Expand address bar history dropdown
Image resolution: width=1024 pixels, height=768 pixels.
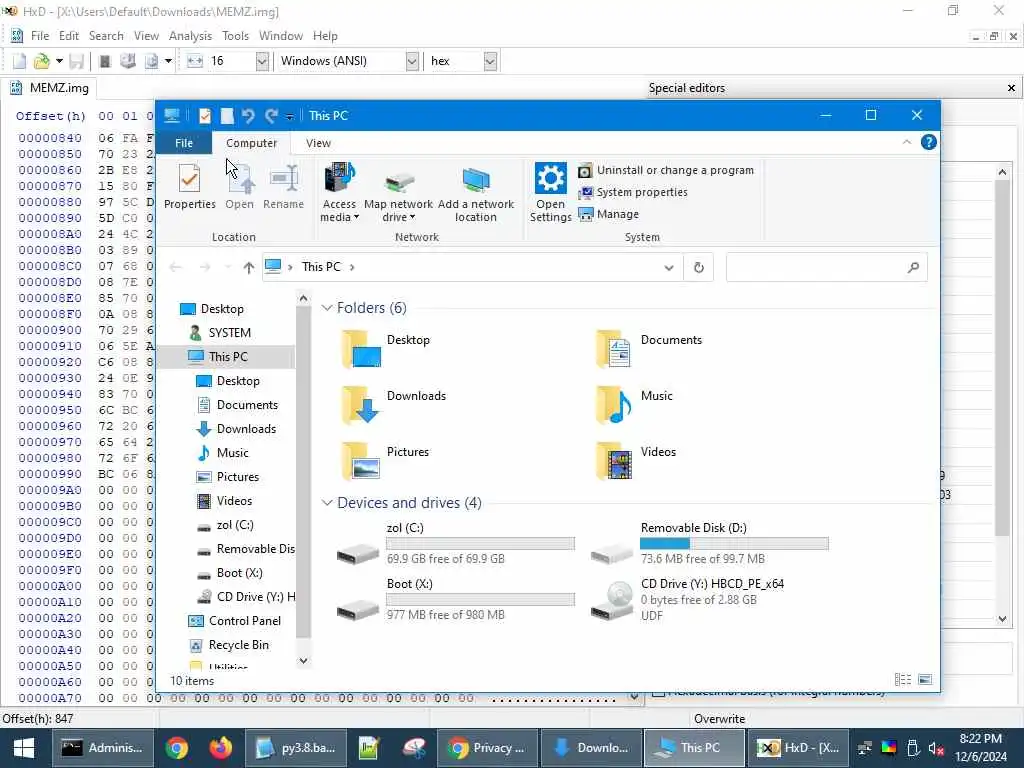[x=669, y=267]
